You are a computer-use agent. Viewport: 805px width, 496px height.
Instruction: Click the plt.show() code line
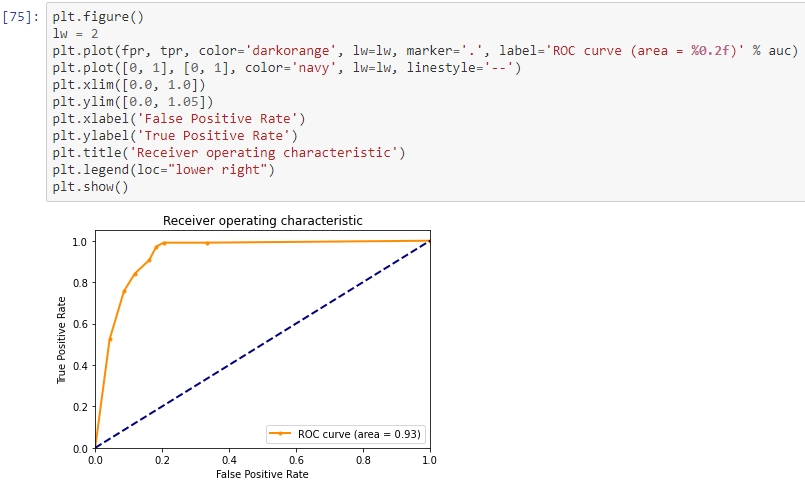(x=90, y=186)
